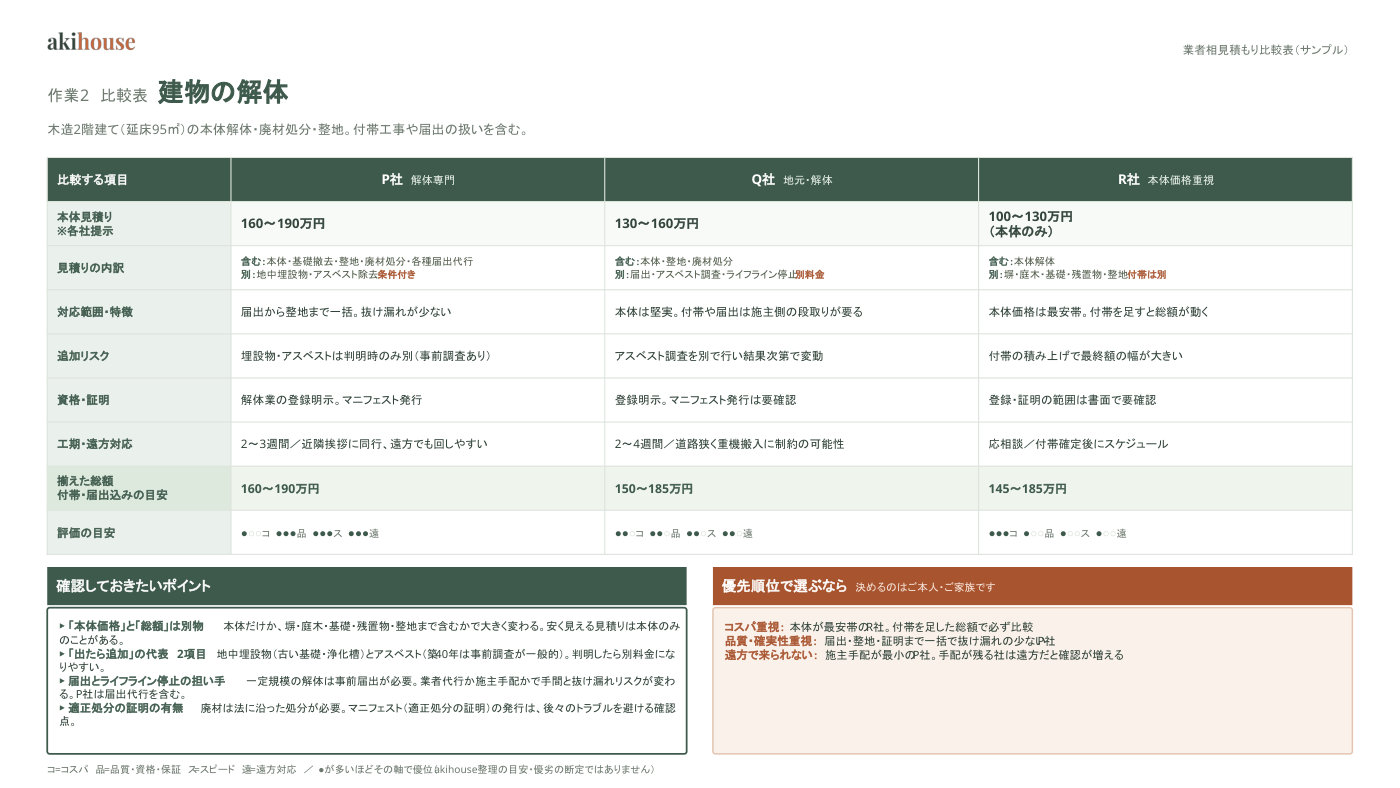Click the 適正処分の証明の有無 bullet
This screenshot has width=1400, height=788.
coord(369,713)
